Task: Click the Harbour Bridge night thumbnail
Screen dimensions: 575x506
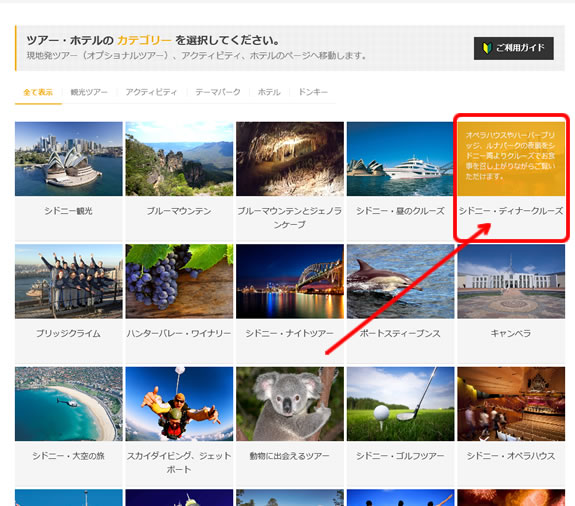Action: 290,281
